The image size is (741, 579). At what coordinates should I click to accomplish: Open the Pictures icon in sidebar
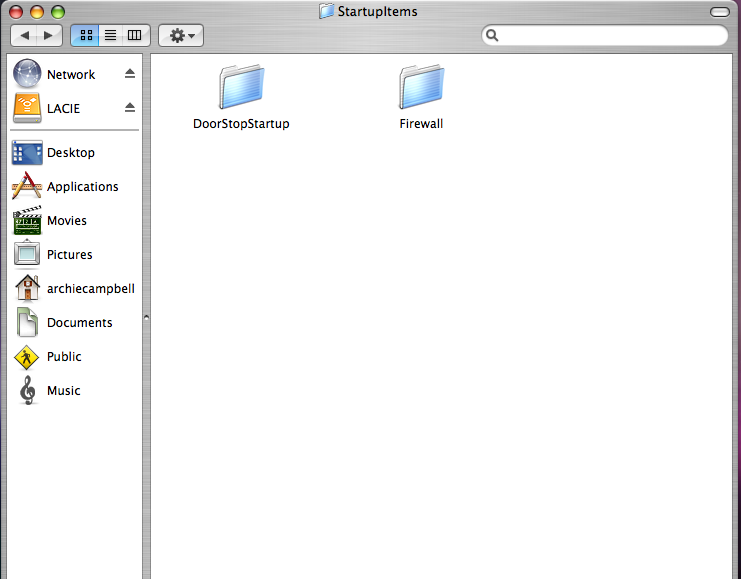click(27, 254)
